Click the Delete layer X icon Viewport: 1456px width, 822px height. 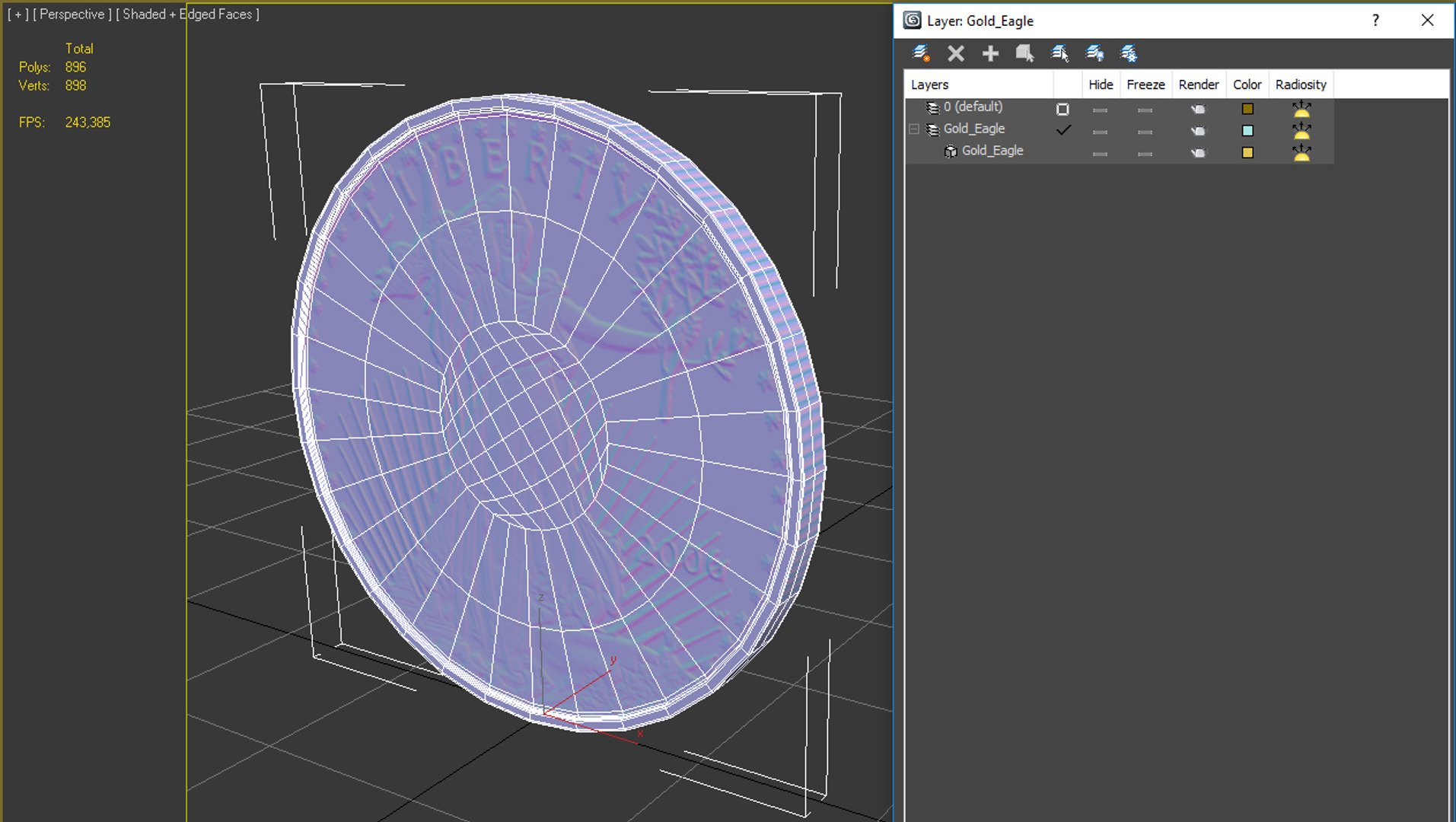click(x=956, y=53)
